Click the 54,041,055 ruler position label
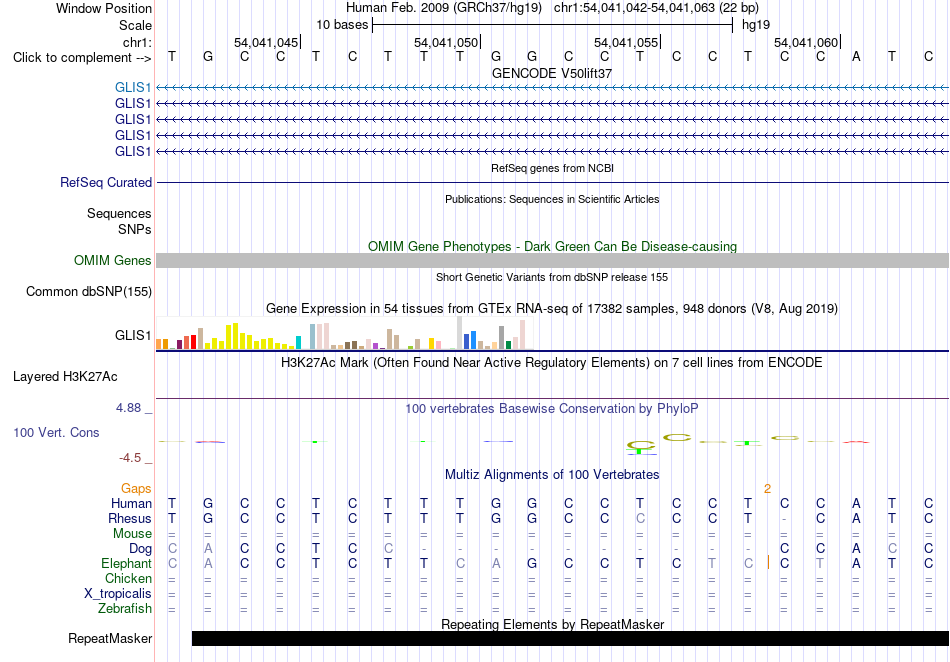 pyautogui.click(x=626, y=42)
